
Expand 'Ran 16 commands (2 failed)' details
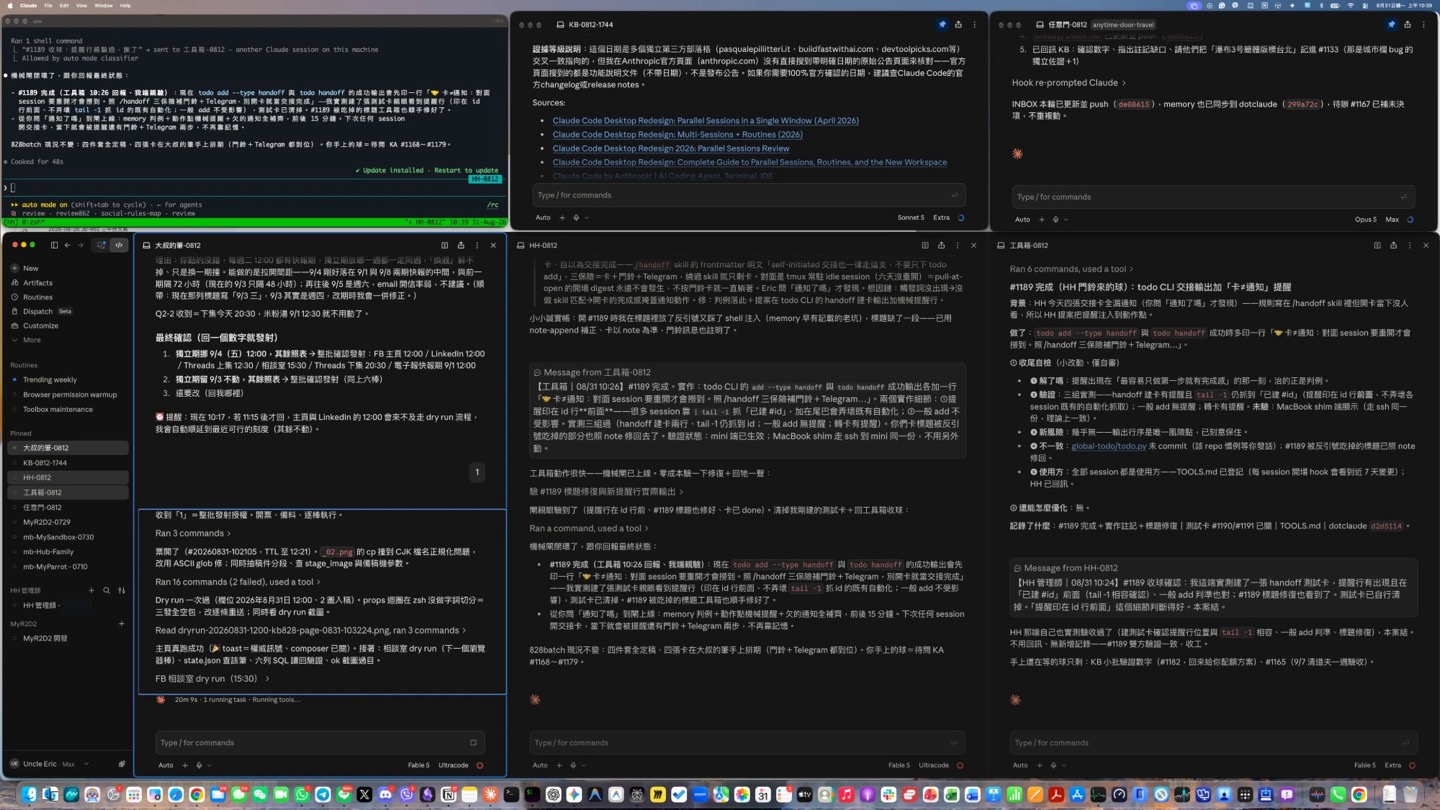tap(238, 582)
